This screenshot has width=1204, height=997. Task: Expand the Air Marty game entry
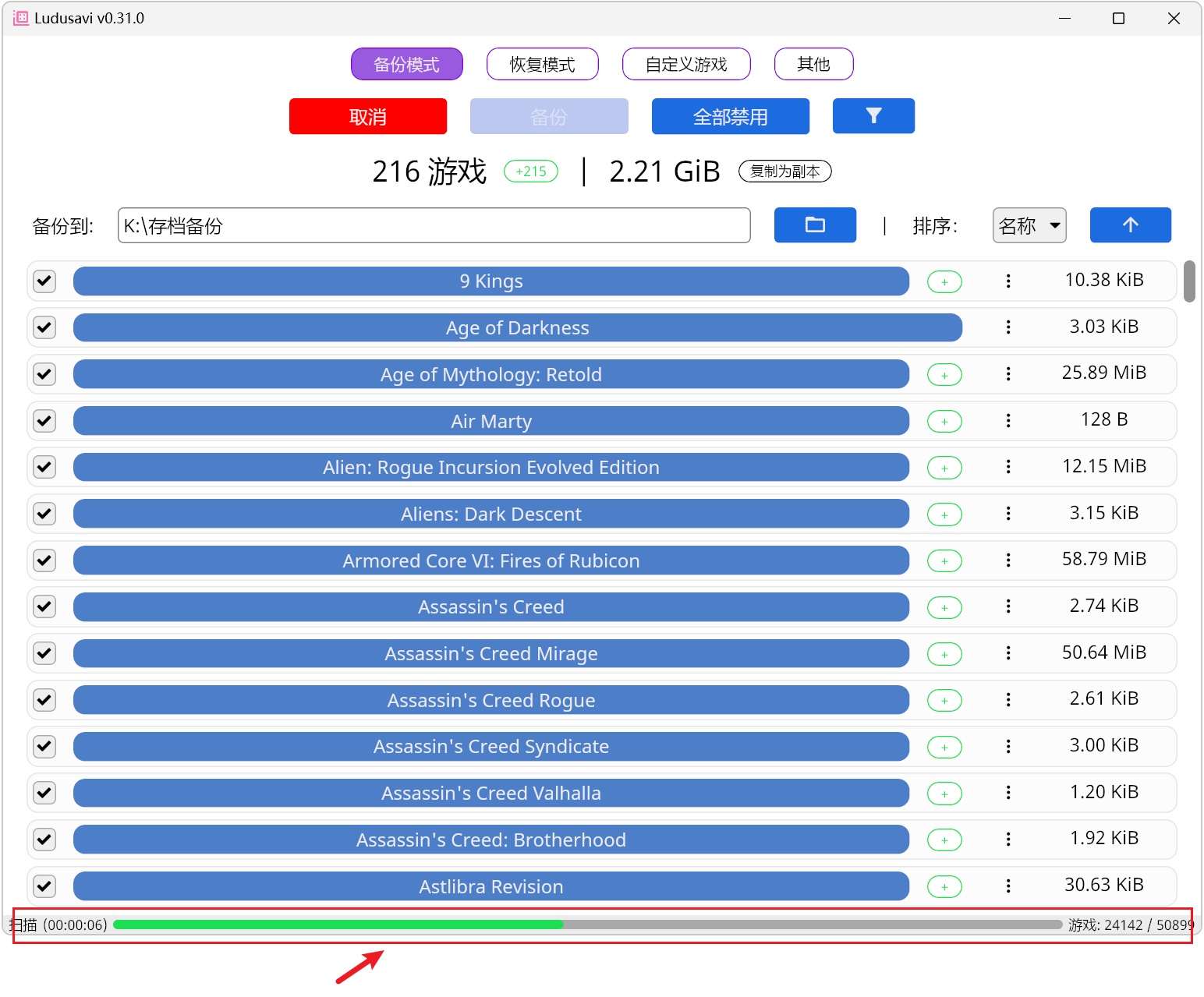coord(491,421)
